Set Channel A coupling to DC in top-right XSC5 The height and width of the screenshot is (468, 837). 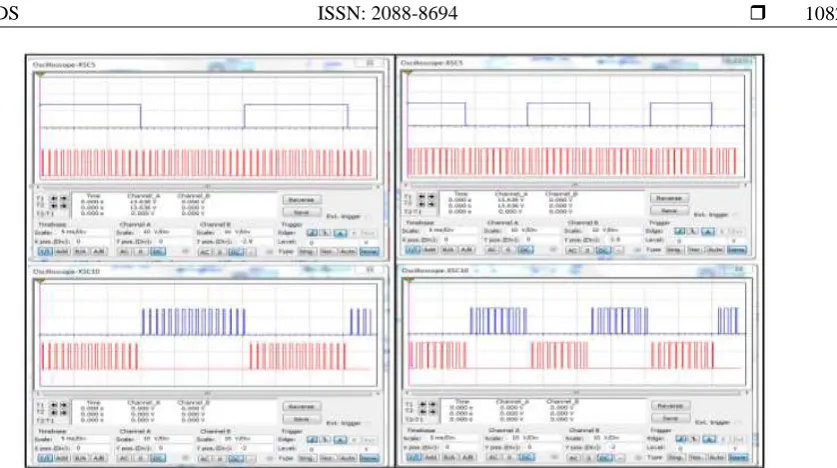click(525, 250)
